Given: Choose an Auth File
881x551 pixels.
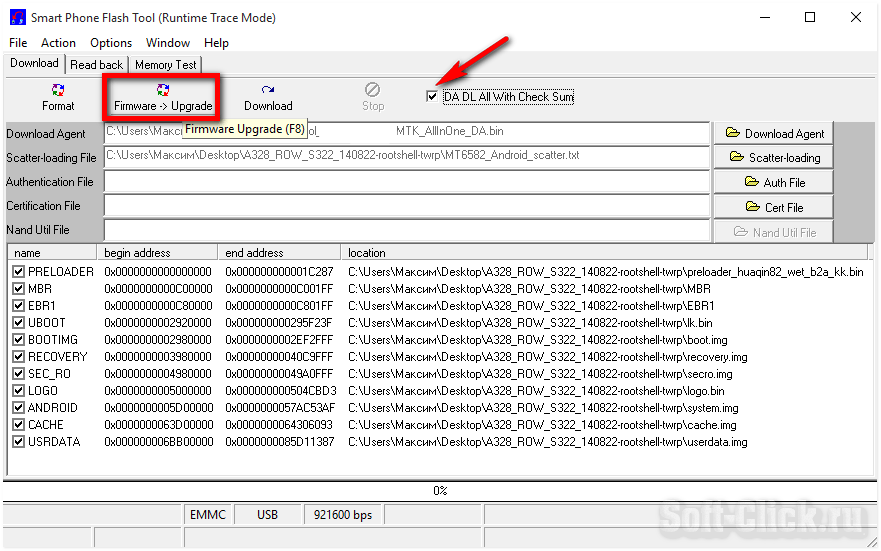Looking at the screenshot, I should (x=775, y=183).
